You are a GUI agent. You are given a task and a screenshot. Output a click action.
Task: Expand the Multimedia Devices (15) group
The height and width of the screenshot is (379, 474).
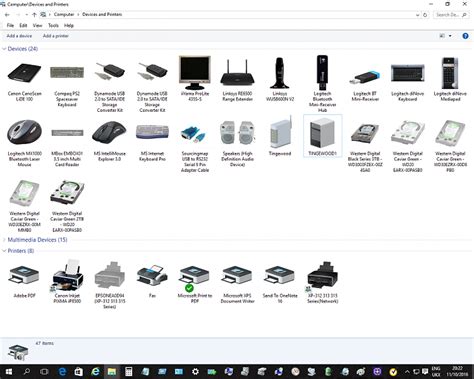click(4, 240)
